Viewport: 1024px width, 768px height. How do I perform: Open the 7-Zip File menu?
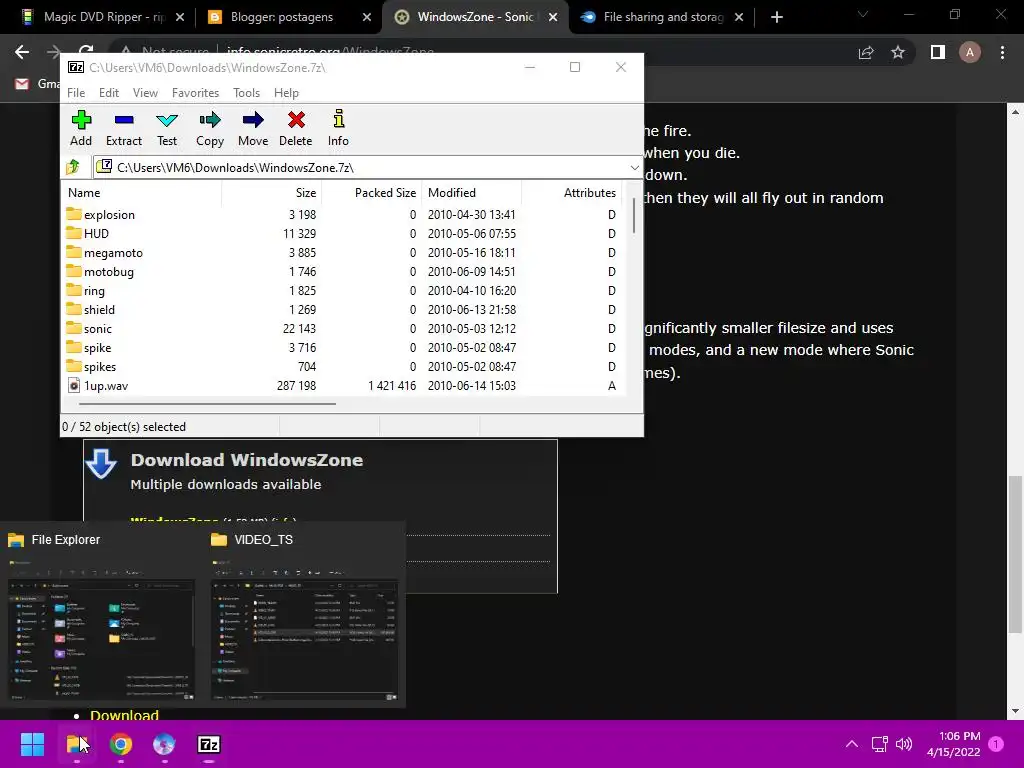coord(76,93)
